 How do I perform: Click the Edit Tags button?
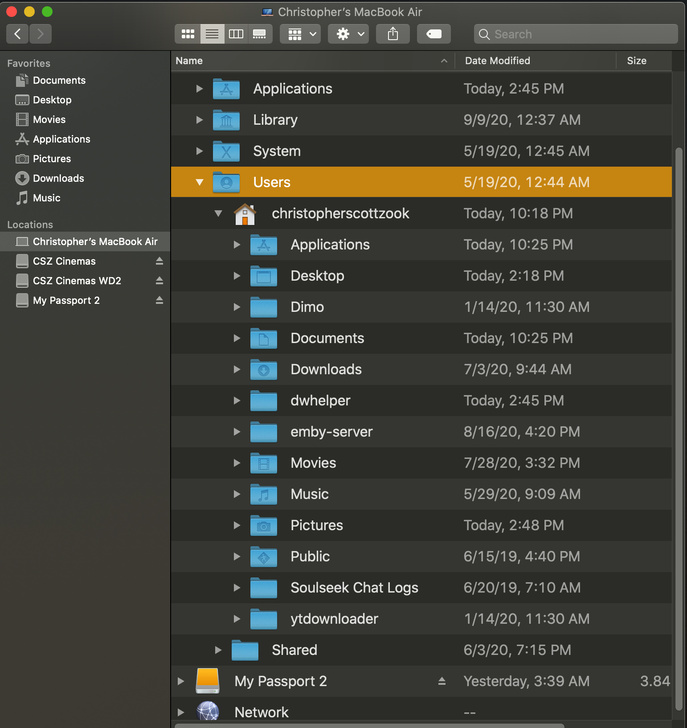434,34
